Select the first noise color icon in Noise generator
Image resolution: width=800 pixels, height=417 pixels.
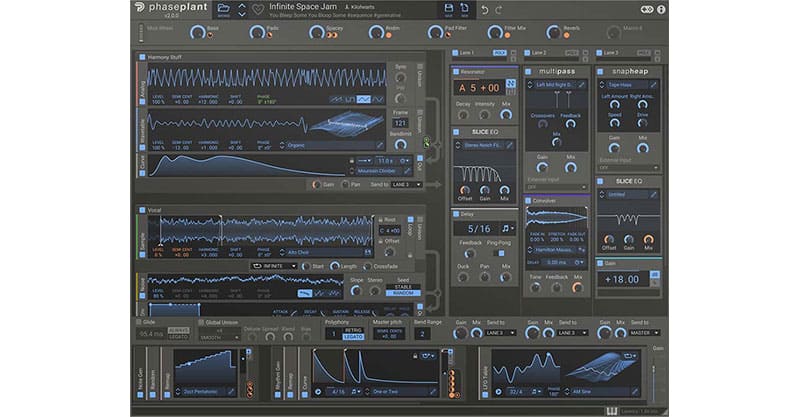pyautogui.click(x=305, y=293)
